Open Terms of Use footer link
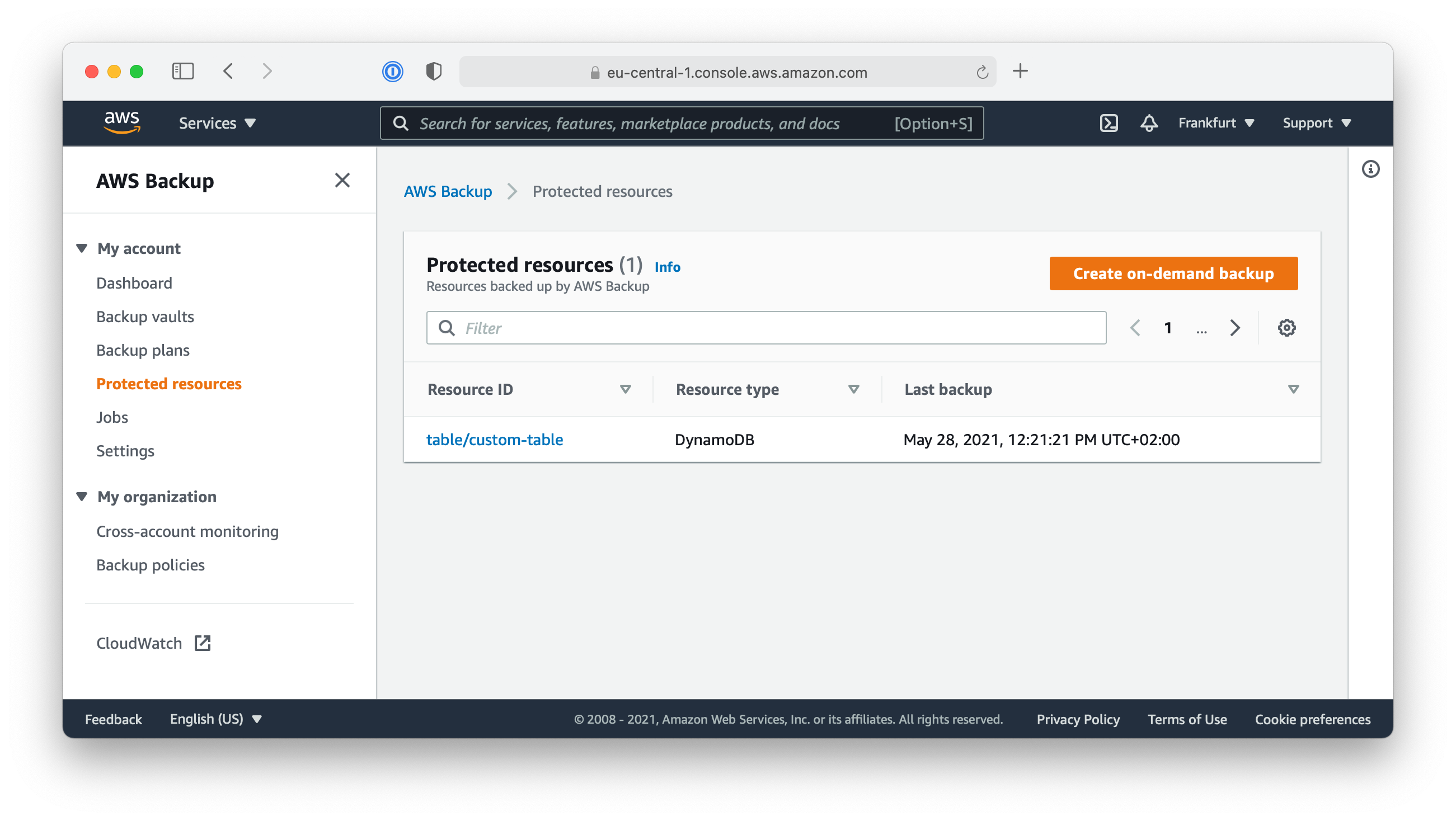The width and height of the screenshot is (1456, 821). pos(1187,719)
